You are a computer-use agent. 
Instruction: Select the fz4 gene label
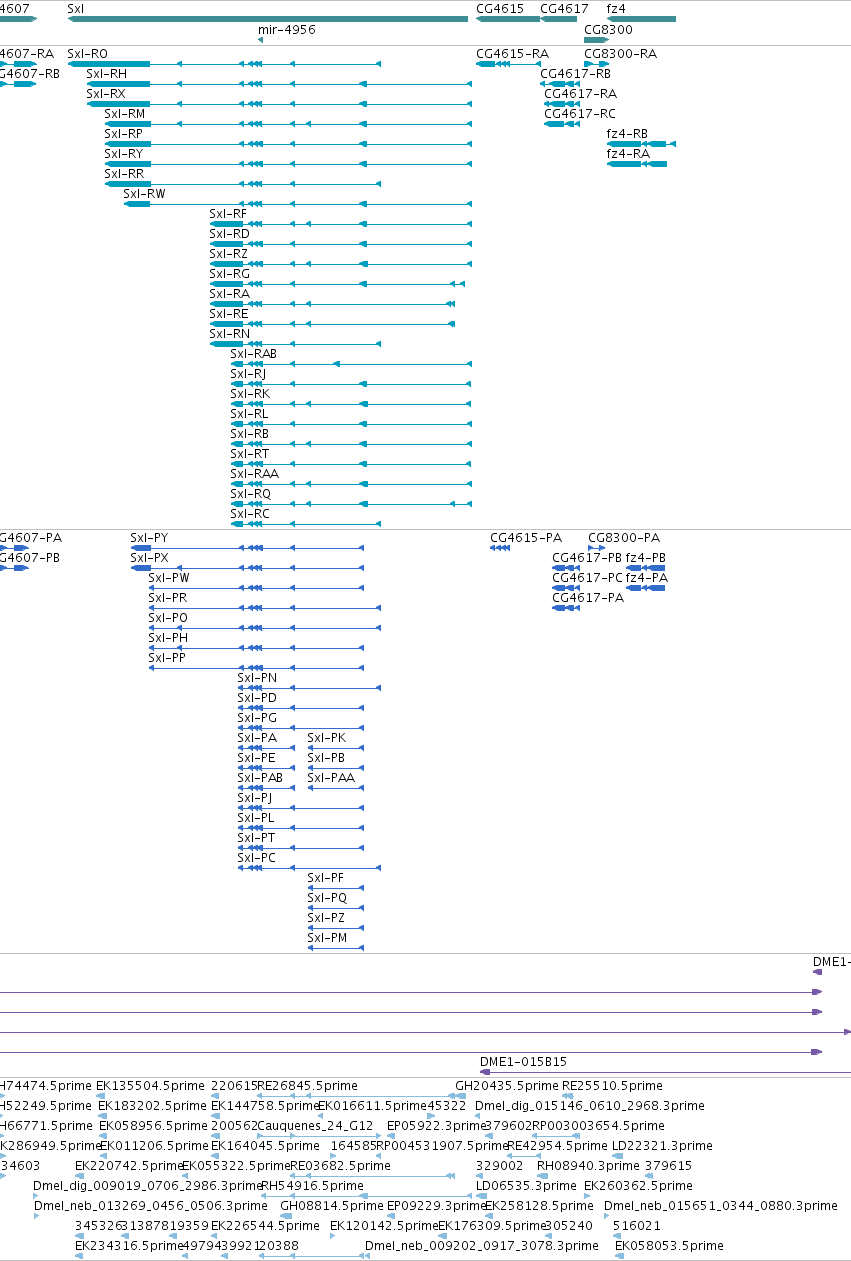[616, 8]
